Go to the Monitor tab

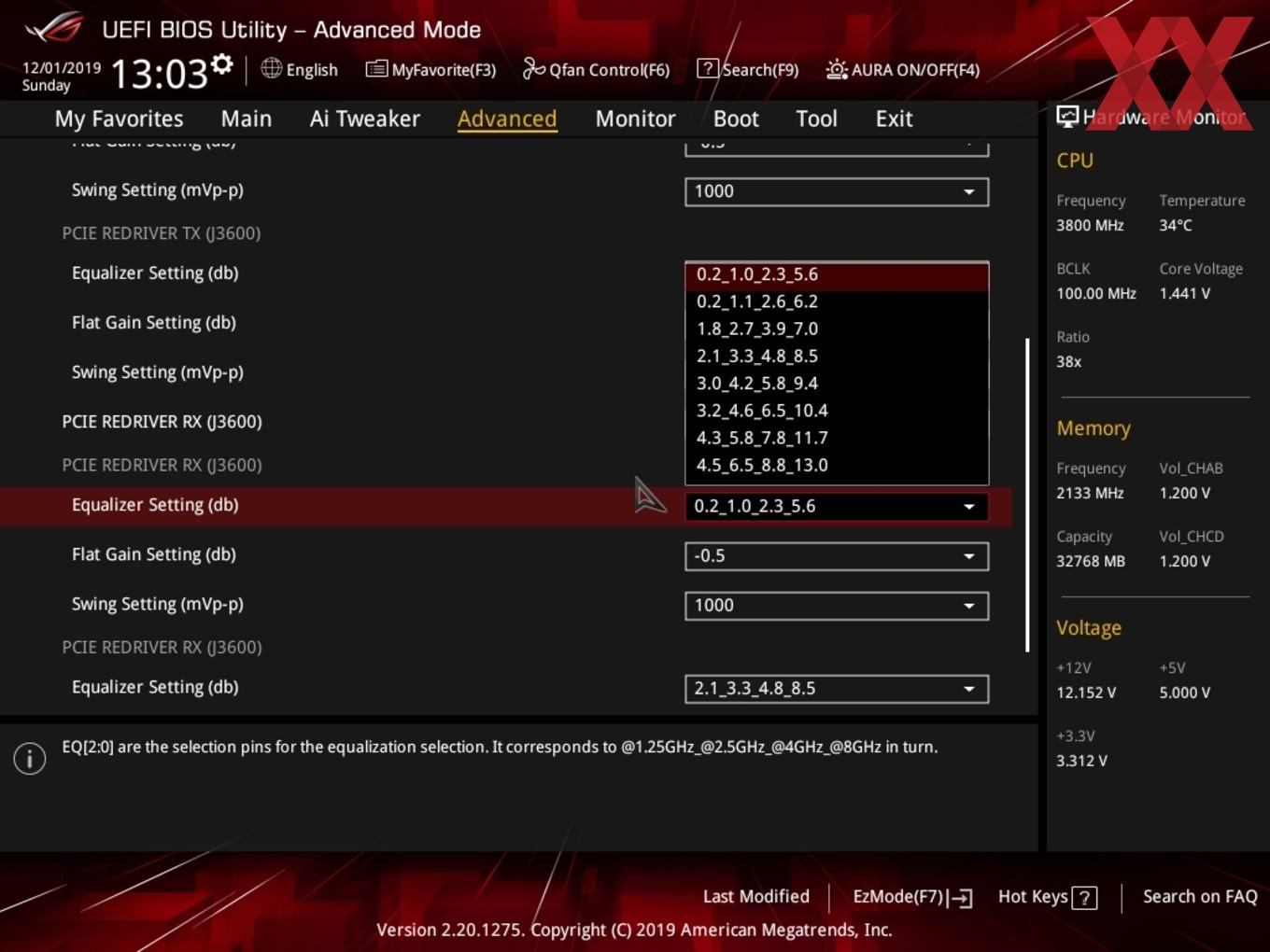(635, 119)
